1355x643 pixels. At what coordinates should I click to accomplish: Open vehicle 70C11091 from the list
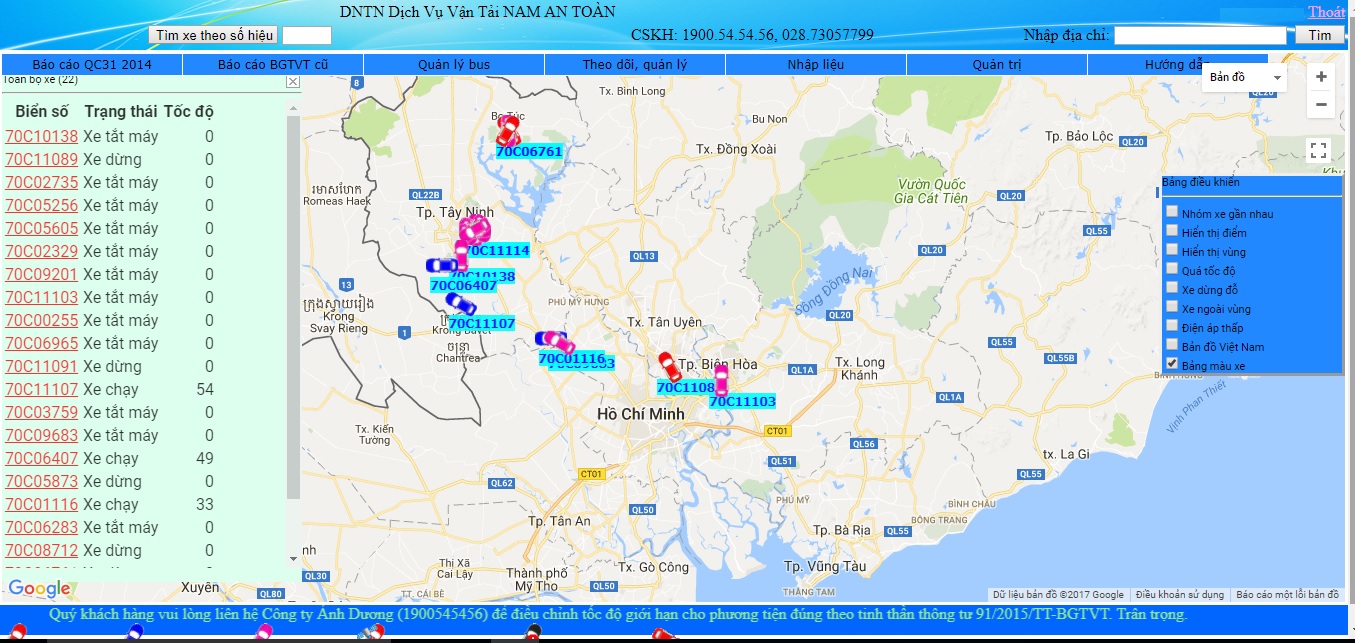point(41,367)
